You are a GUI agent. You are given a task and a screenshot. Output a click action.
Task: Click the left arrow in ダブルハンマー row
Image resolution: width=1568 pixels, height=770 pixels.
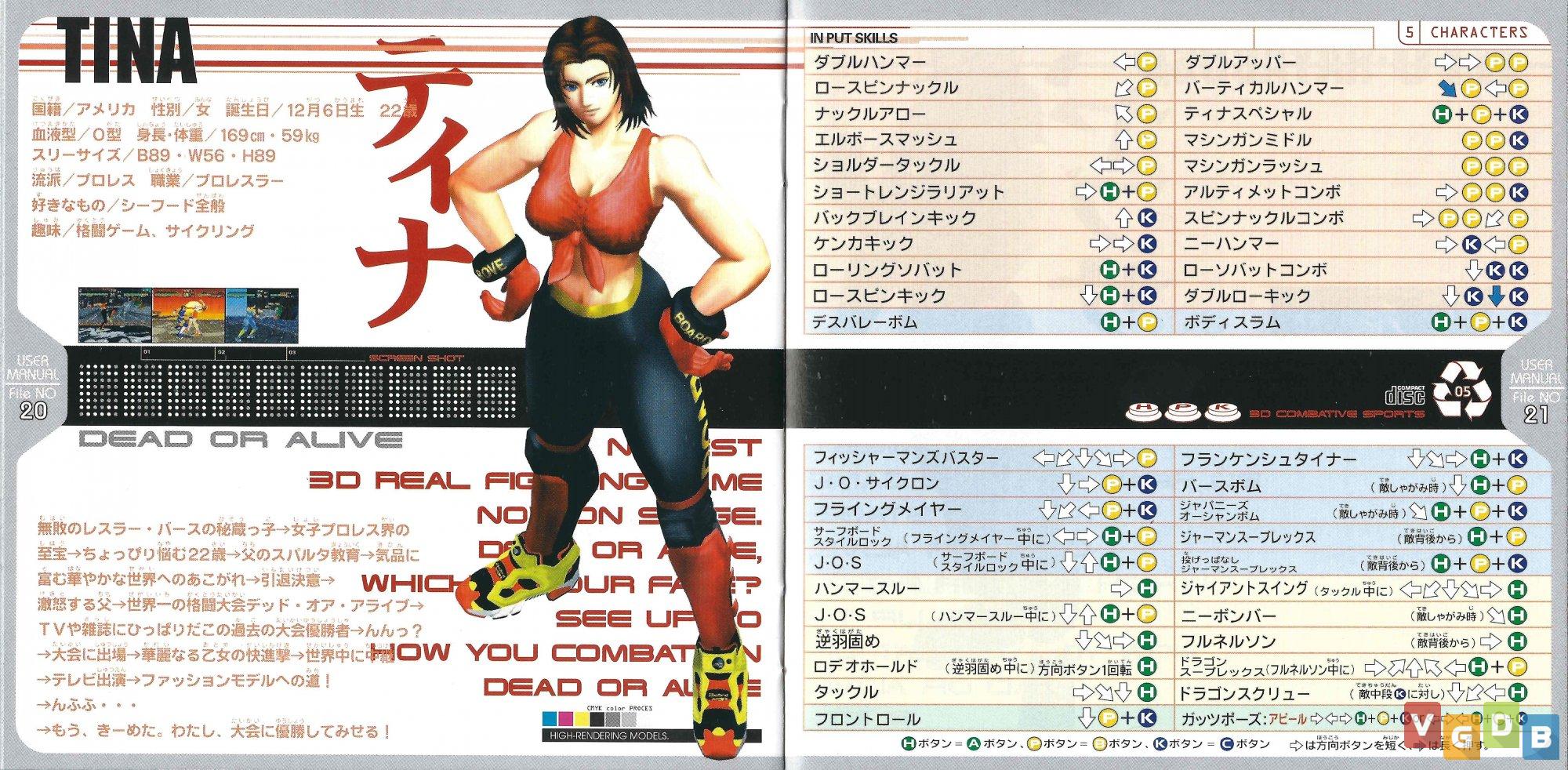coord(1124,62)
